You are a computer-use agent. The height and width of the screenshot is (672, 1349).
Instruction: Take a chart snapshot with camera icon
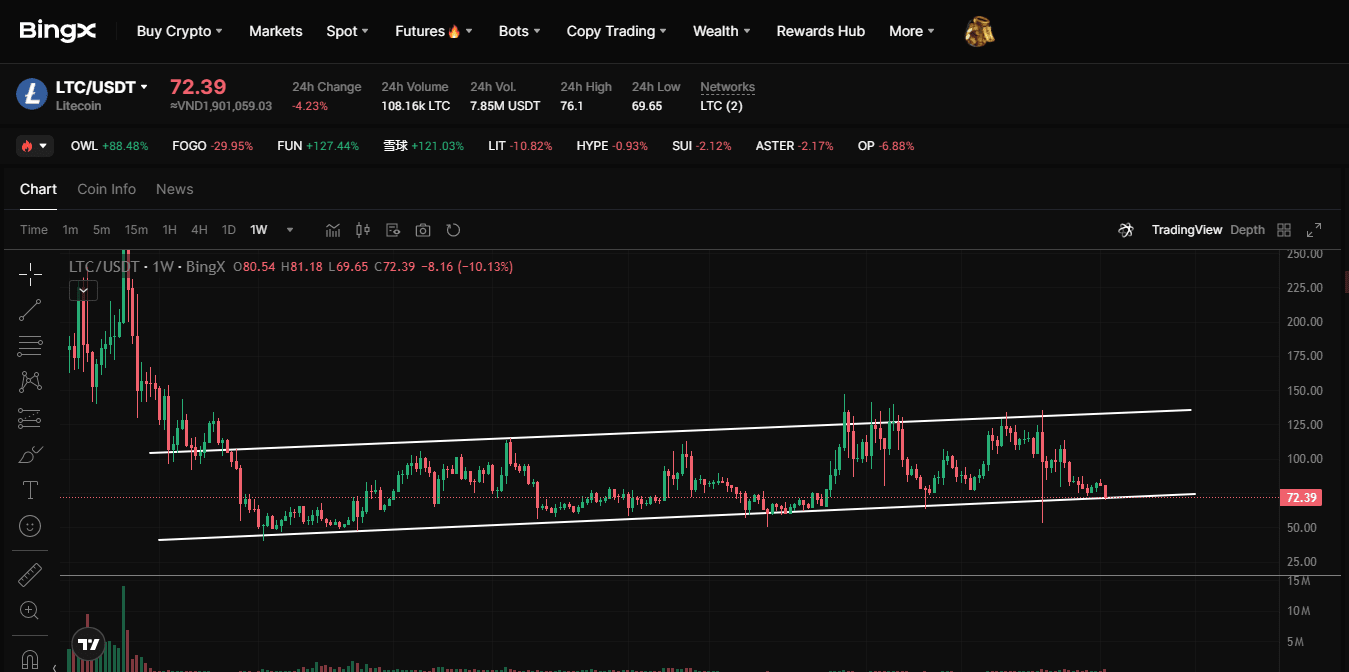click(x=422, y=229)
